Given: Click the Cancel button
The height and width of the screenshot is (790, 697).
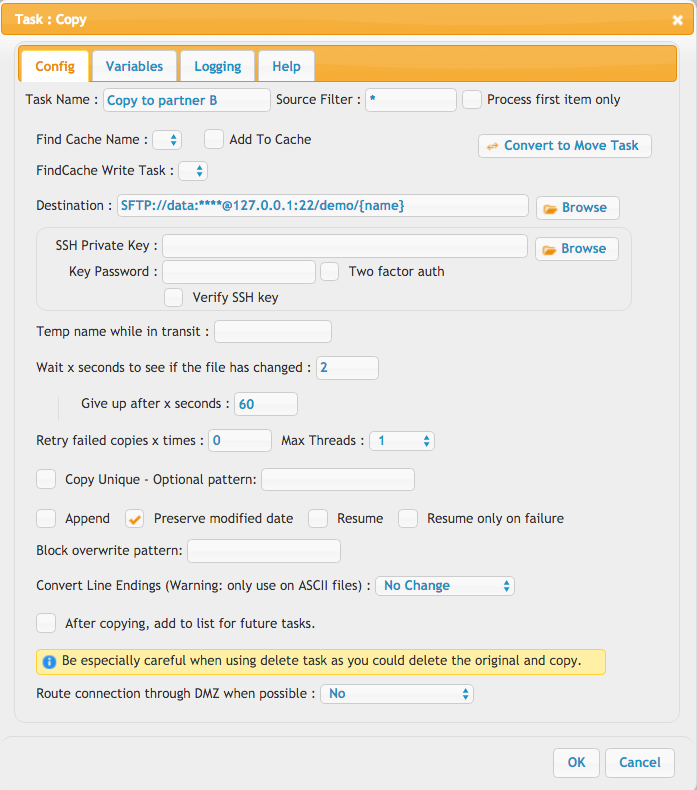Looking at the screenshot, I should click(x=640, y=762).
